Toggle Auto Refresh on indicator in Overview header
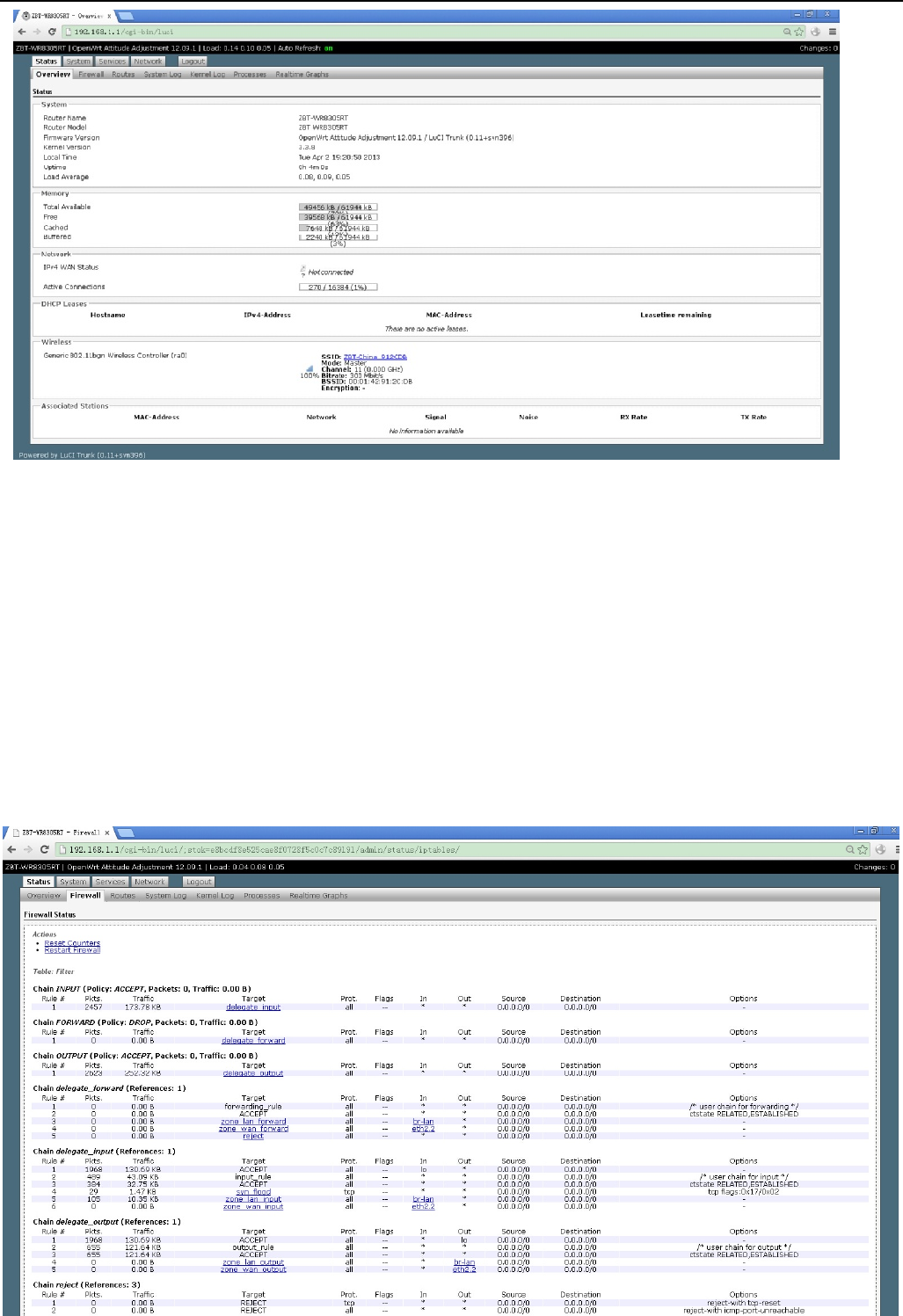The image size is (903, 1316). click(x=329, y=48)
